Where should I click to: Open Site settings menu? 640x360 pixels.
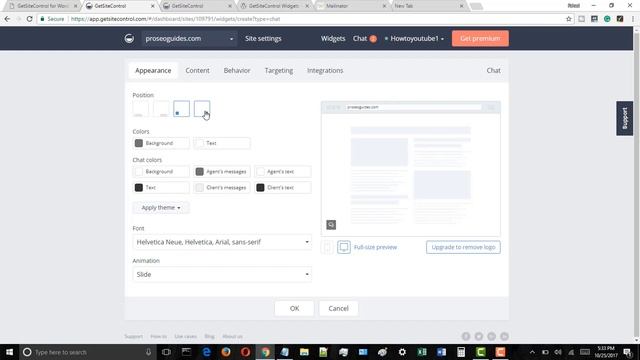[x=263, y=38]
